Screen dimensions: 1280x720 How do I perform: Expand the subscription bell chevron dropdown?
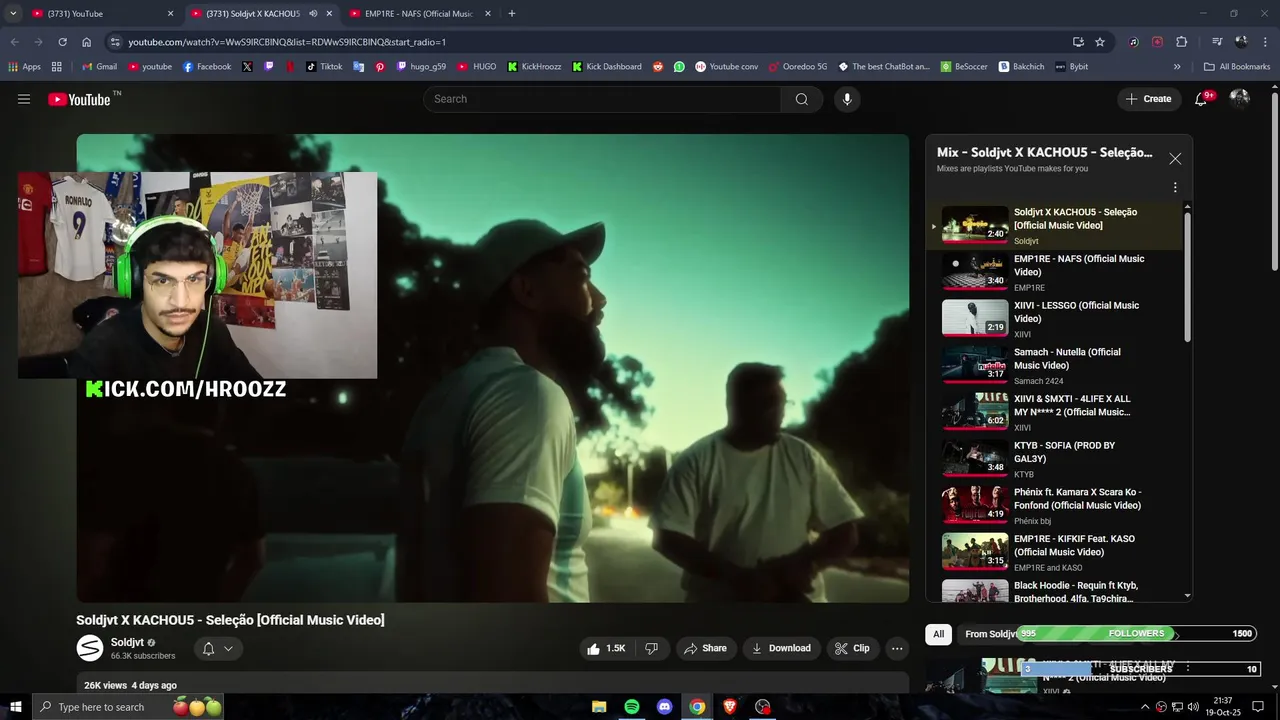[x=228, y=648]
